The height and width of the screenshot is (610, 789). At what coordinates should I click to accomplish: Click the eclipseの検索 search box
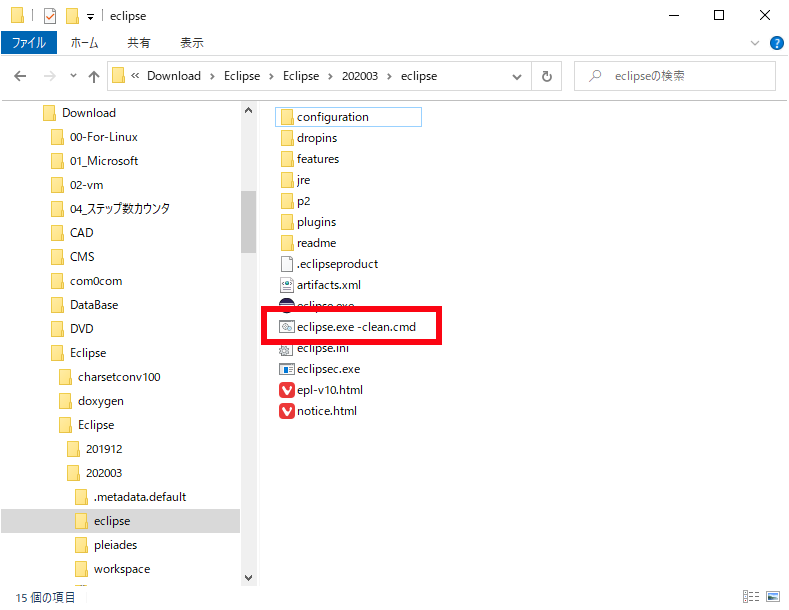coord(674,76)
